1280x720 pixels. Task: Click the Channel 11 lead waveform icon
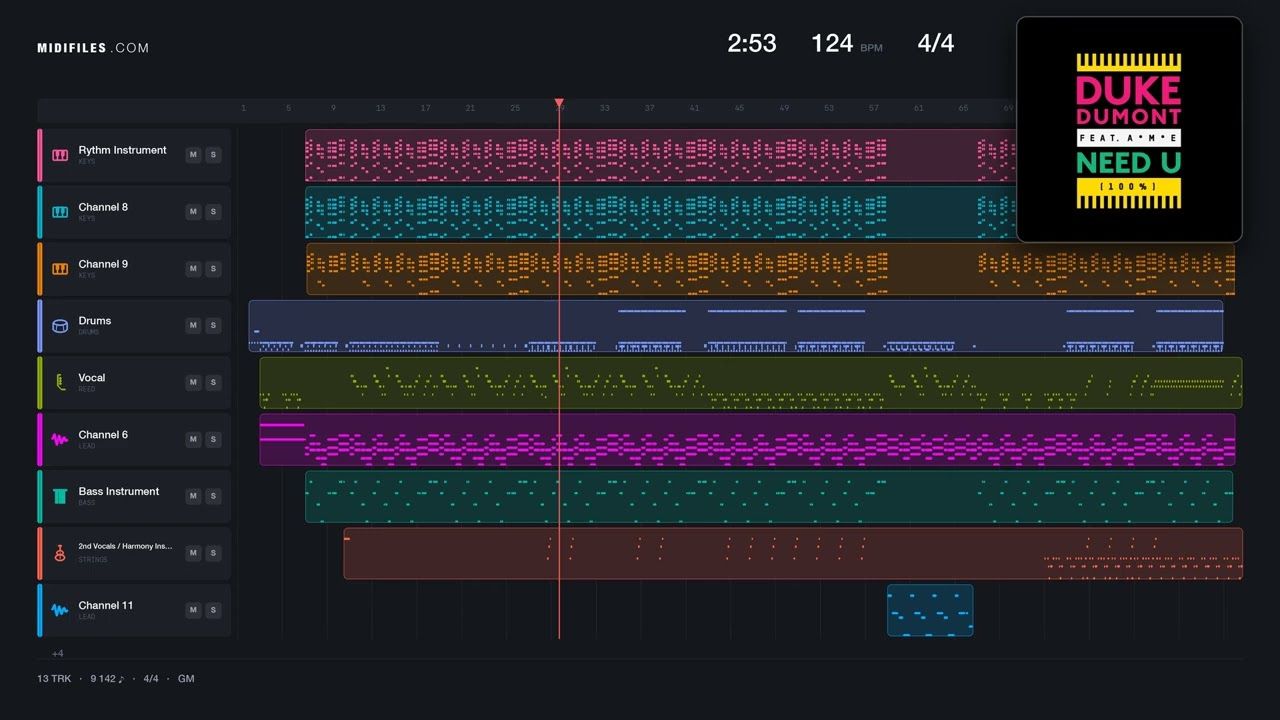pos(60,610)
